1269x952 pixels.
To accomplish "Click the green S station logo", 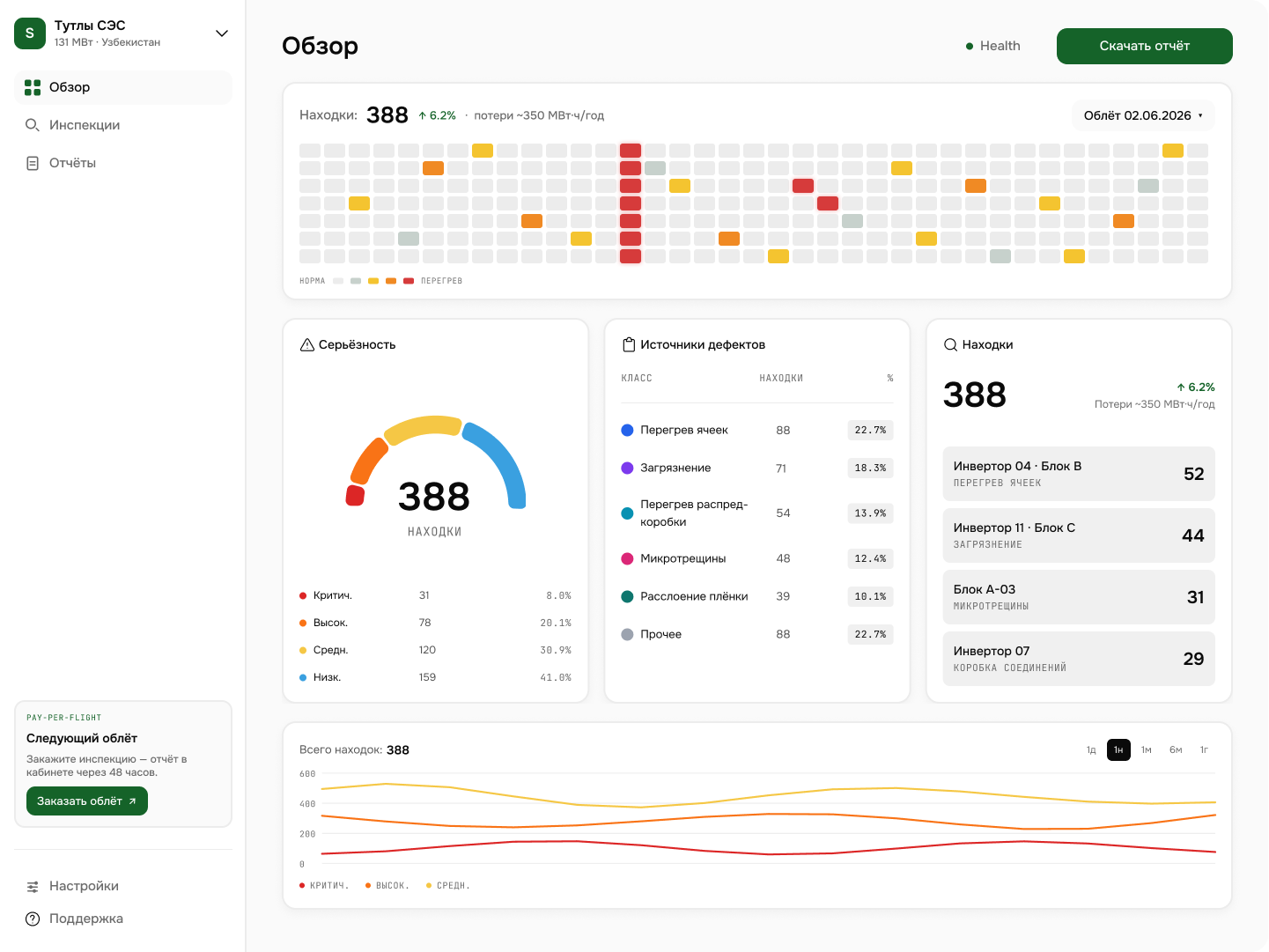I will 30,33.
